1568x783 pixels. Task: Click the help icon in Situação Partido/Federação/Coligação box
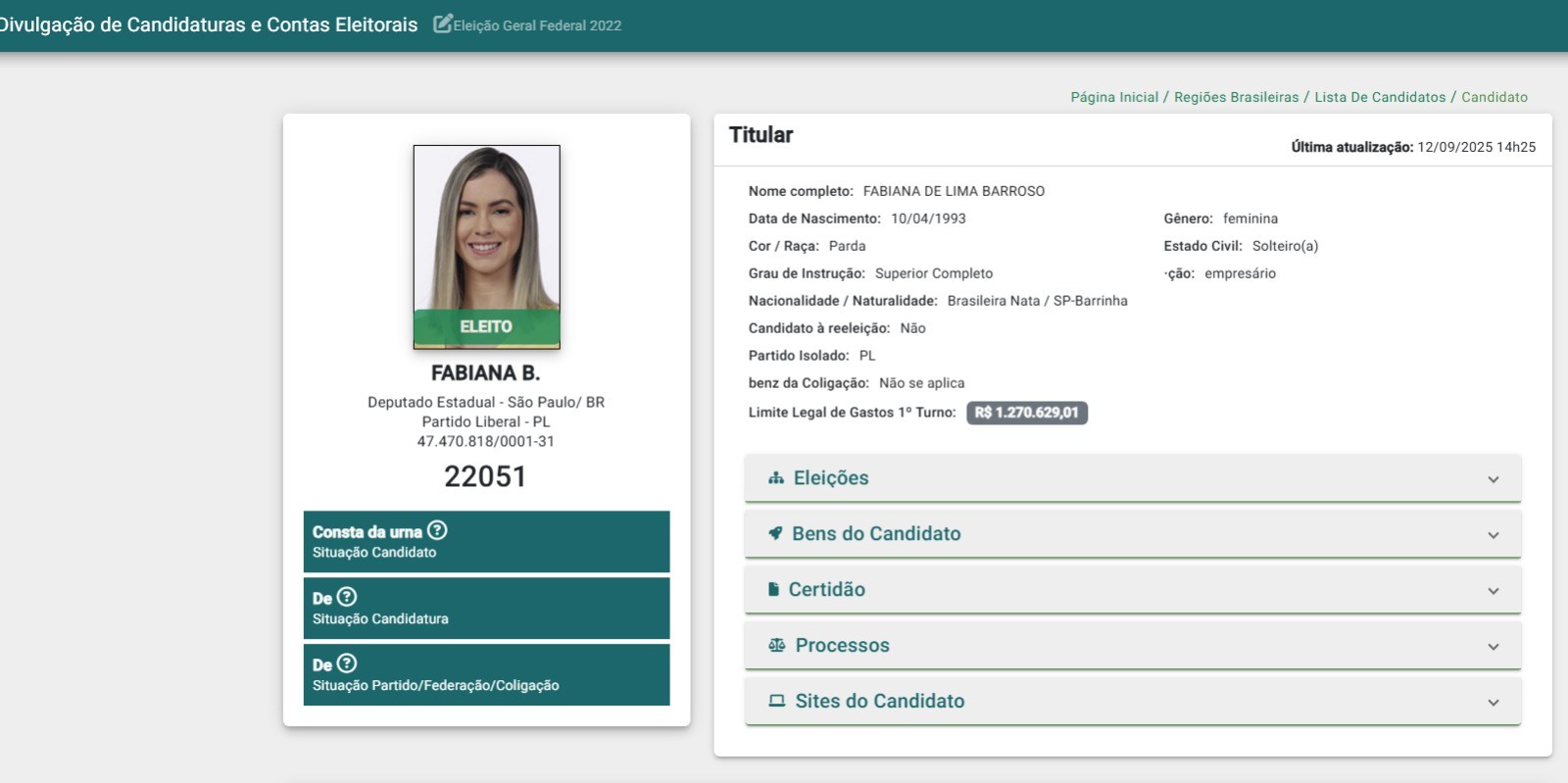(x=347, y=663)
